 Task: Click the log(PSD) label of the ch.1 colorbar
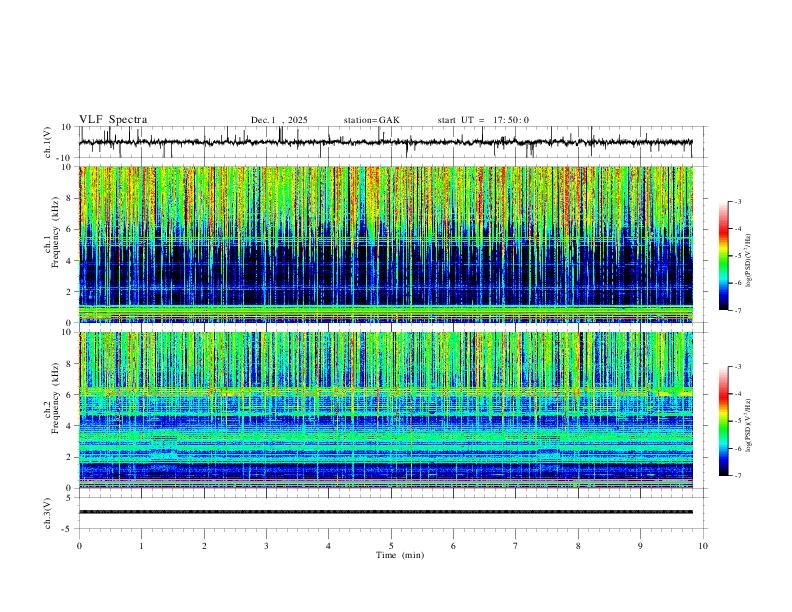click(749, 260)
